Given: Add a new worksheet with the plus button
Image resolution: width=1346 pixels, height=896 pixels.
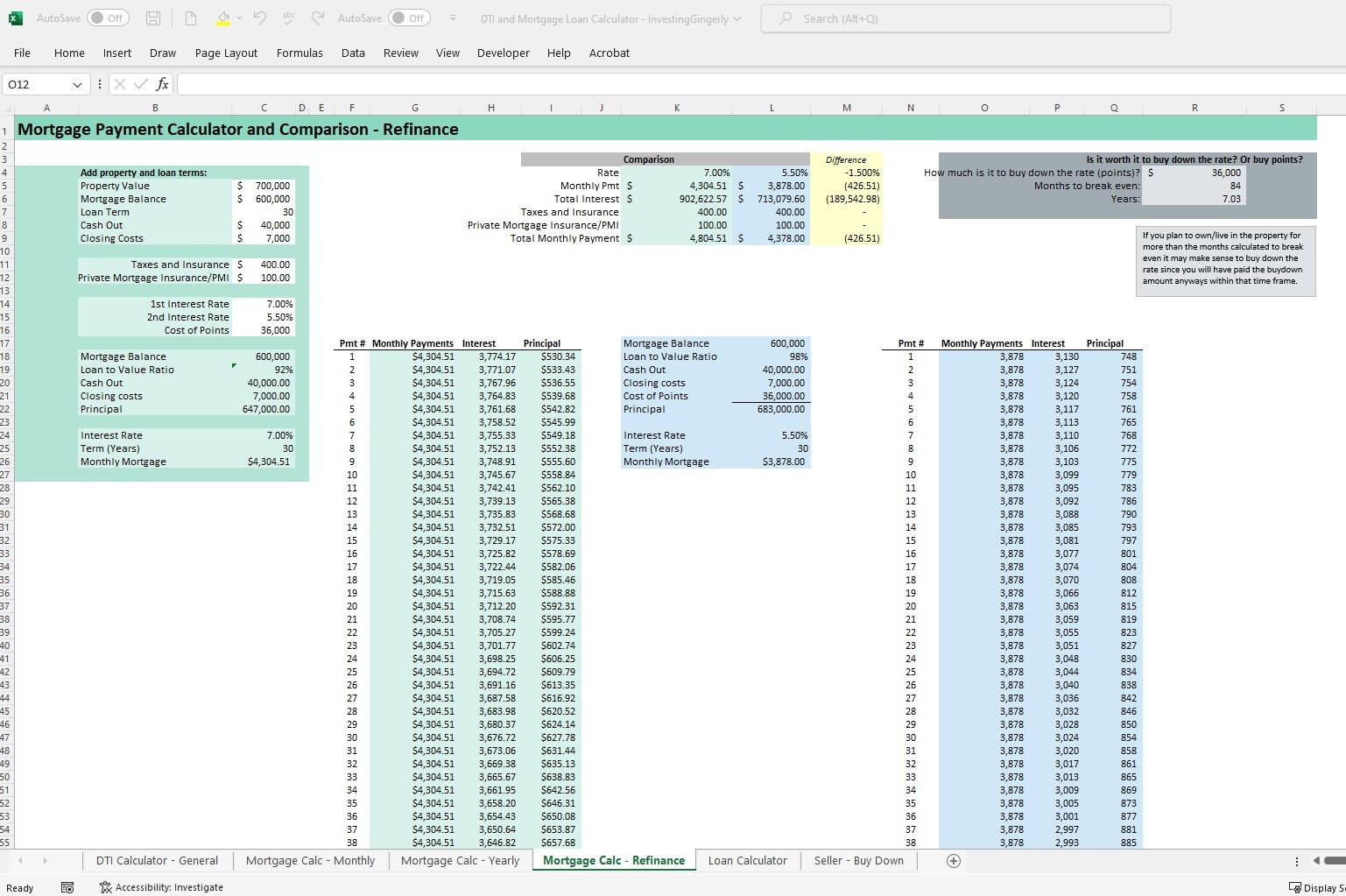Looking at the screenshot, I should (x=953, y=860).
